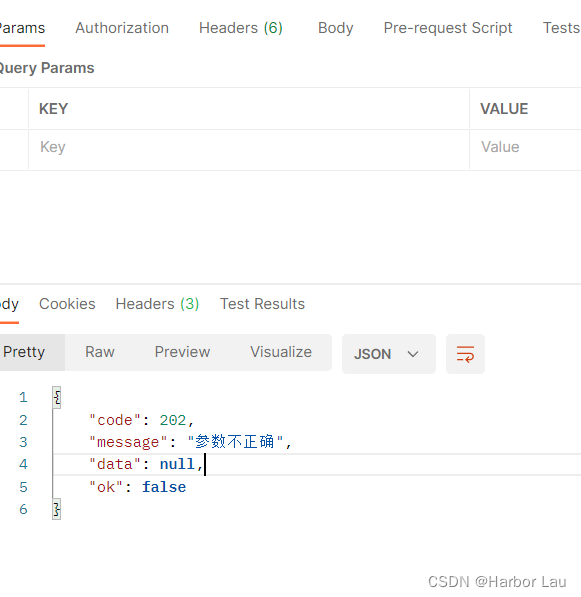Switch to the Authorization tab

coord(122,28)
